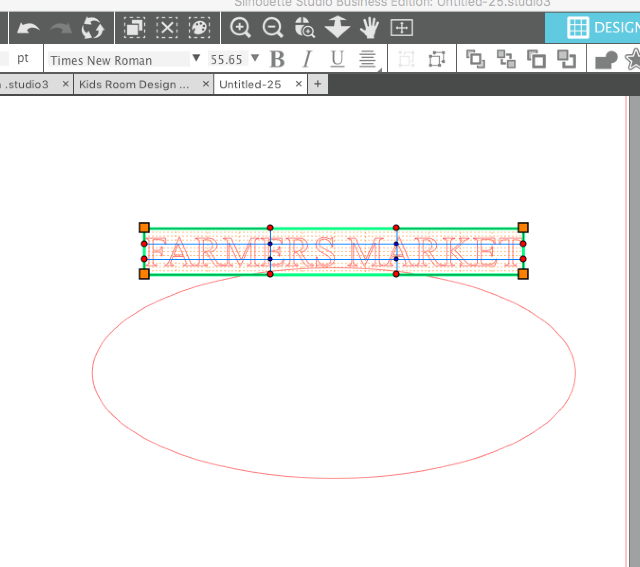Click the greyed-out Group icon

tap(406, 60)
